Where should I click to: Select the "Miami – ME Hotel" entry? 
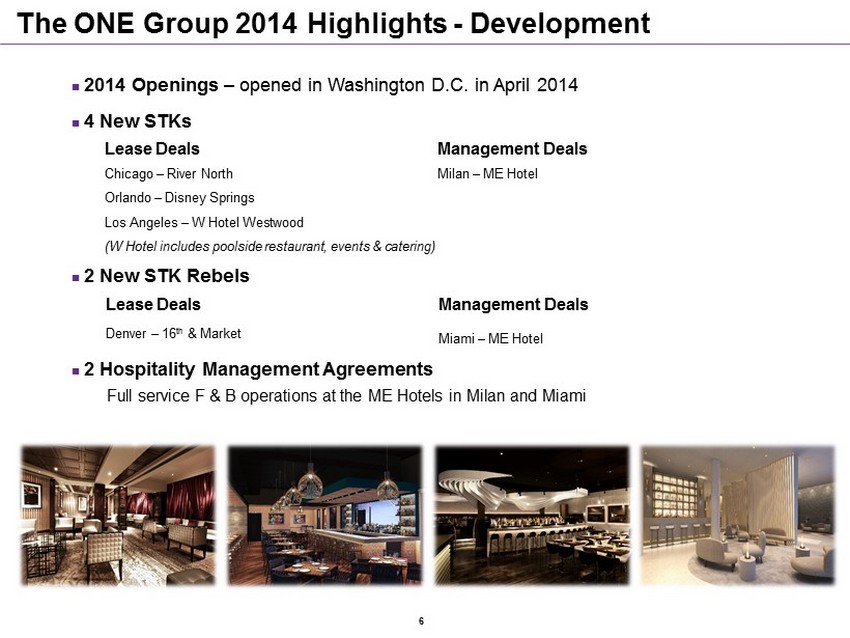pyautogui.click(x=491, y=339)
